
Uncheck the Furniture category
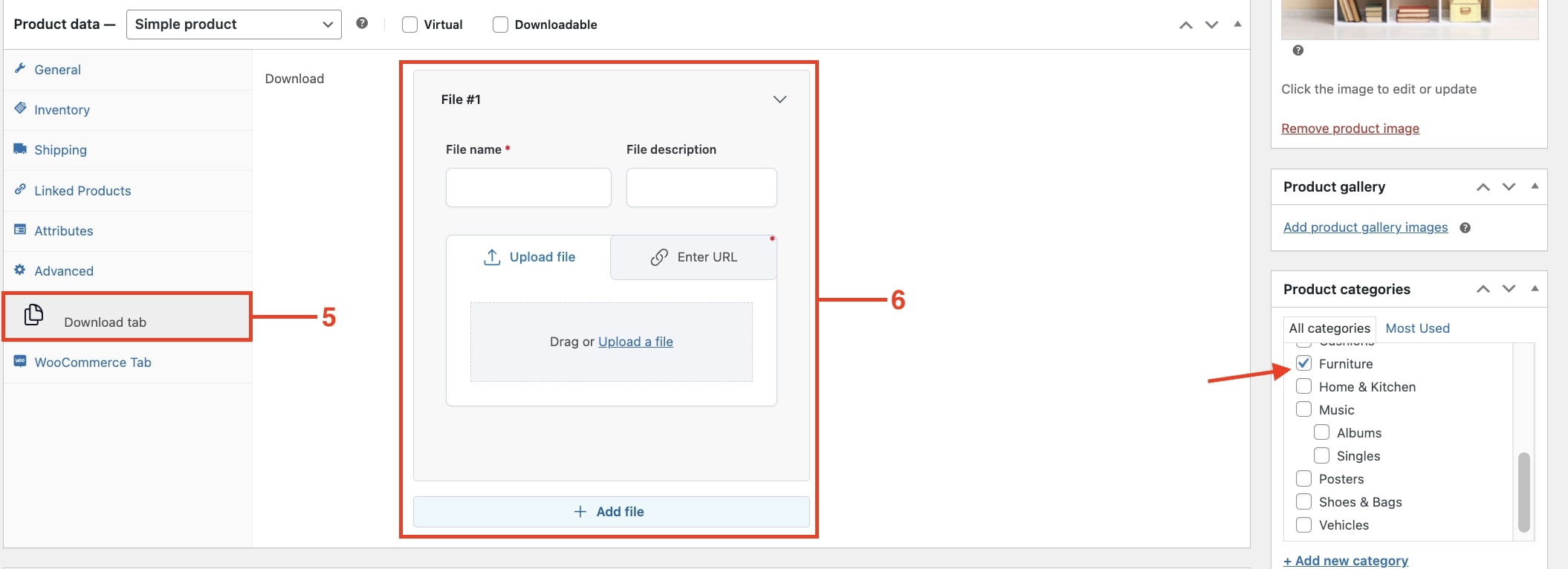[1303, 363]
